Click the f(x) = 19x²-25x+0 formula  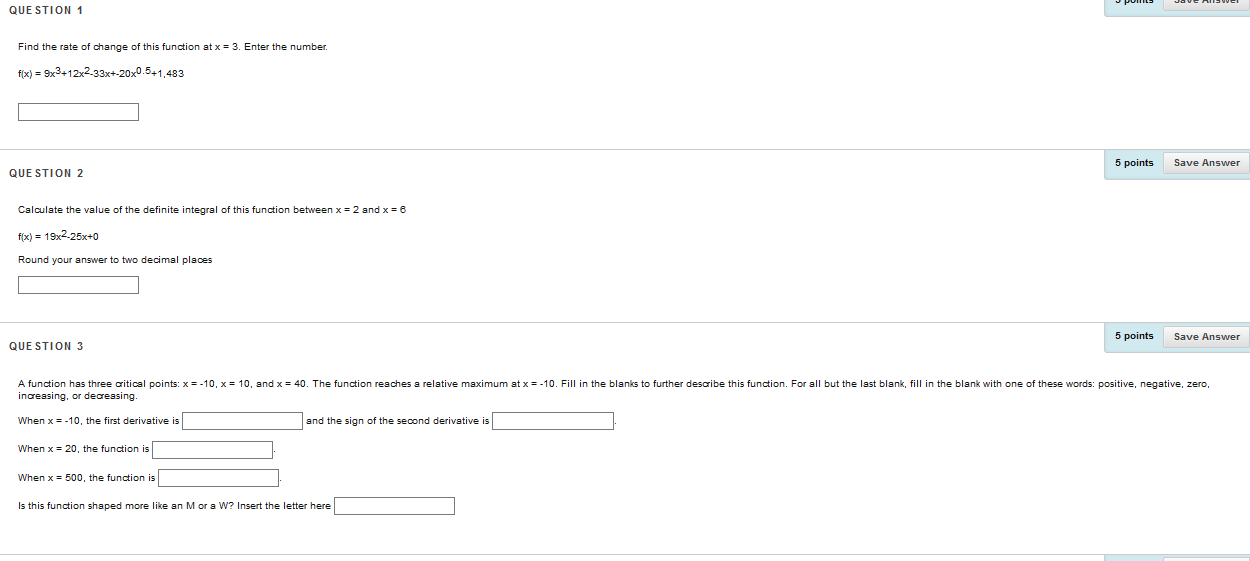click(x=58, y=236)
